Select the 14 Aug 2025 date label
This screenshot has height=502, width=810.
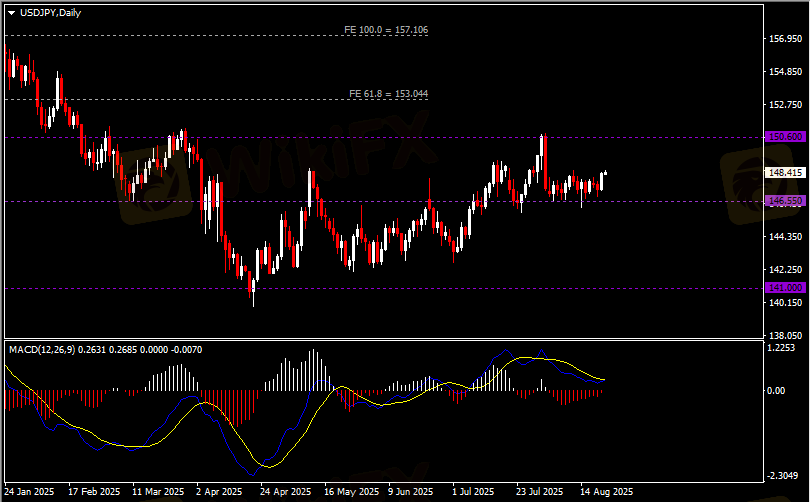click(606, 492)
